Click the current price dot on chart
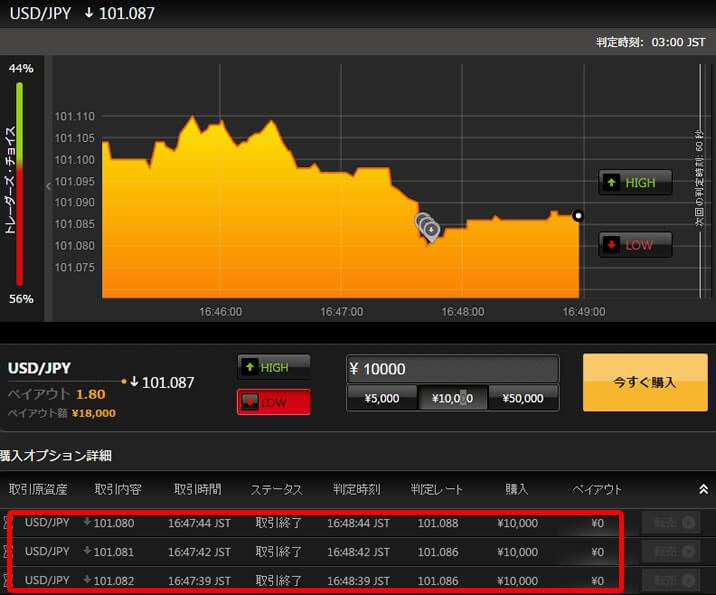This screenshot has width=716, height=595. click(578, 216)
